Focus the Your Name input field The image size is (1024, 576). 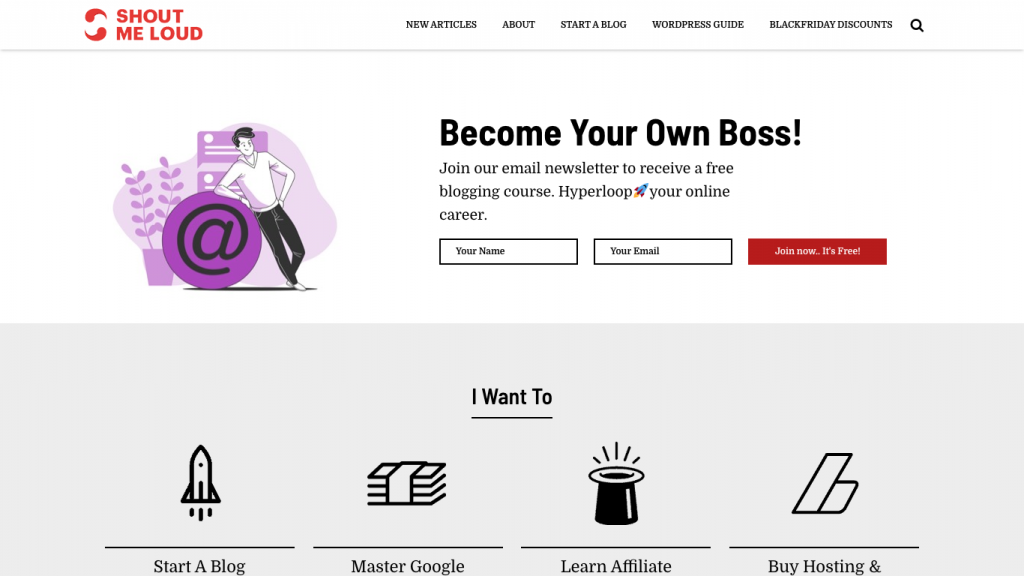tap(508, 251)
